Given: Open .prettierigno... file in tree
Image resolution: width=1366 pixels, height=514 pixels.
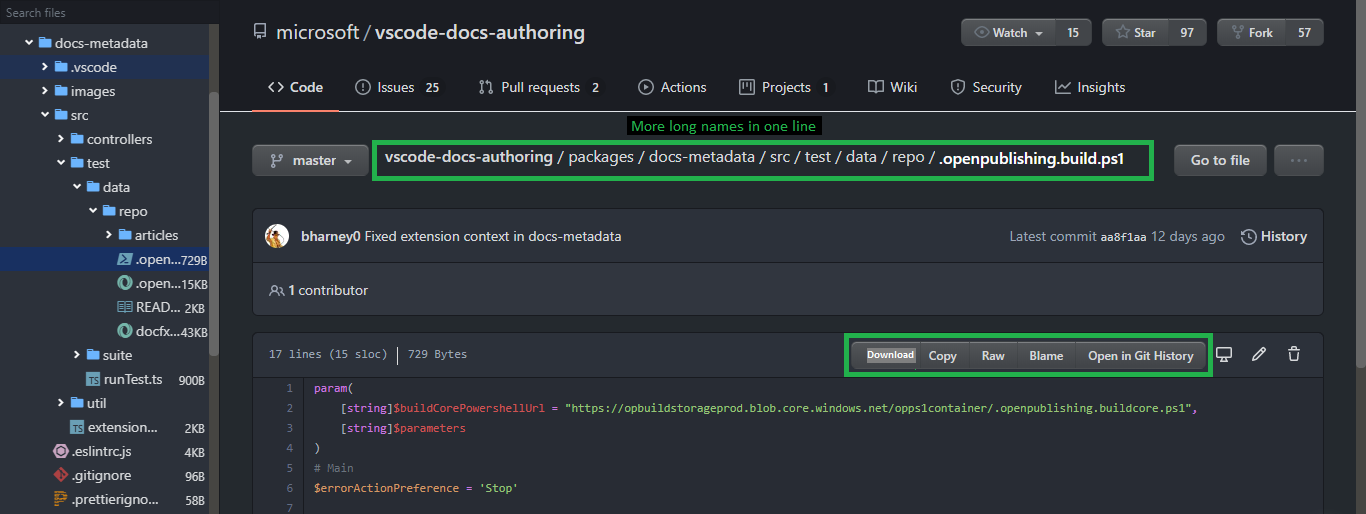Looking at the screenshot, I should pyautogui.click(x=104, y=499).
